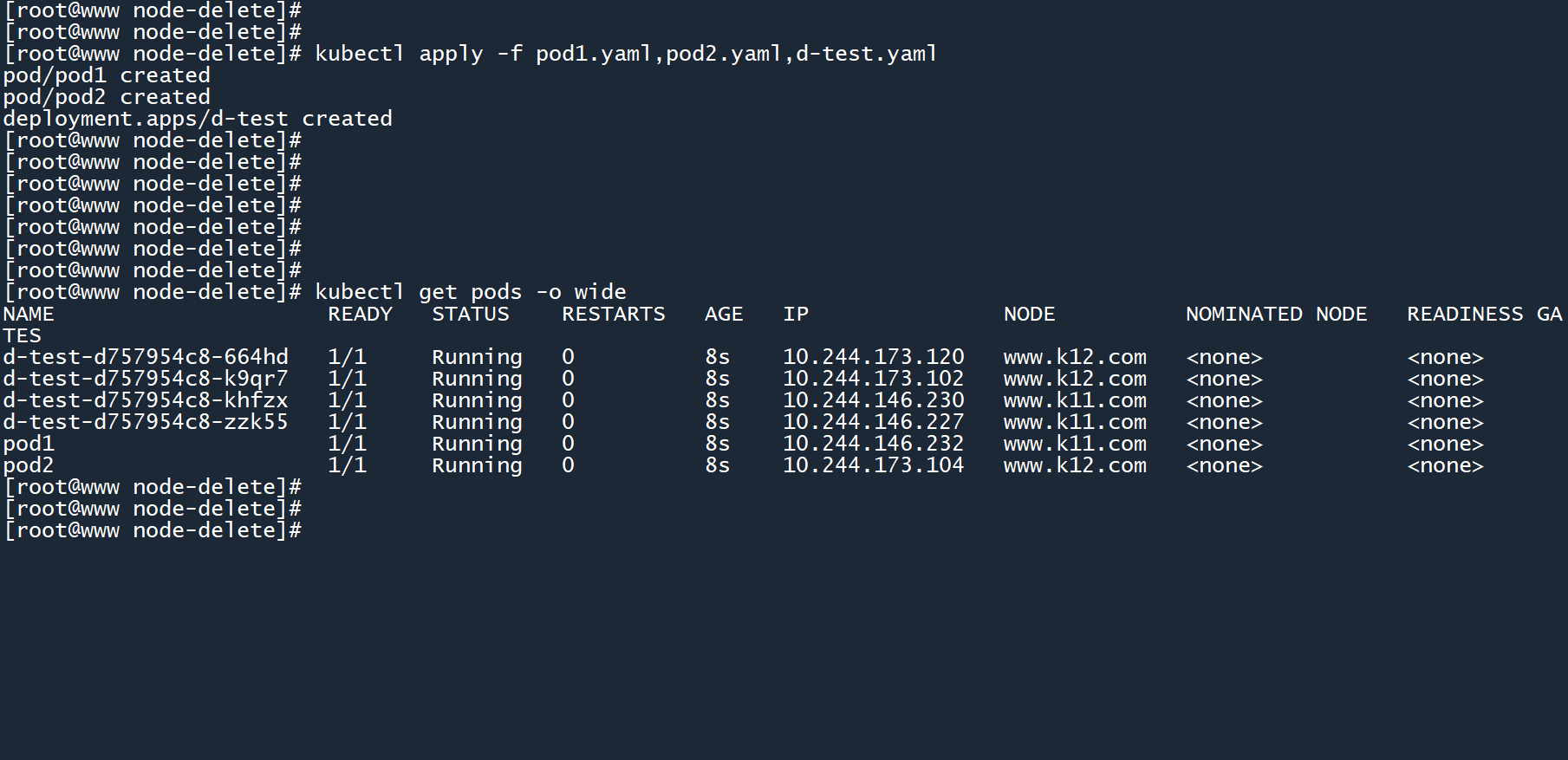The height and width of the screenshot is (760, 1568).
Task: Click the STATUS column header
Action: pyautogui.click(x=470, y=314)
